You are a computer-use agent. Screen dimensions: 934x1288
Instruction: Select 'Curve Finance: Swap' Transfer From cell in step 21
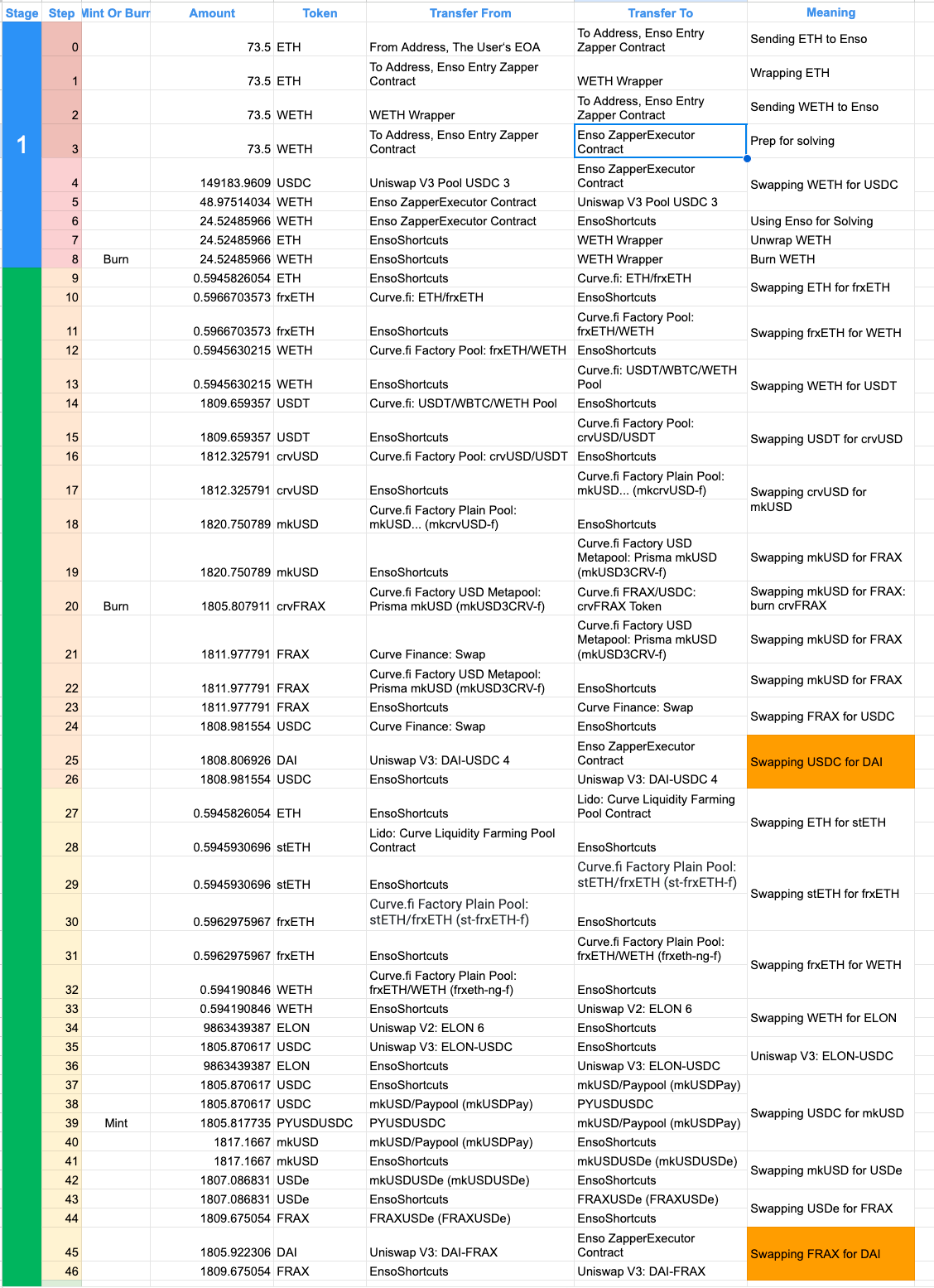[470, 639]
